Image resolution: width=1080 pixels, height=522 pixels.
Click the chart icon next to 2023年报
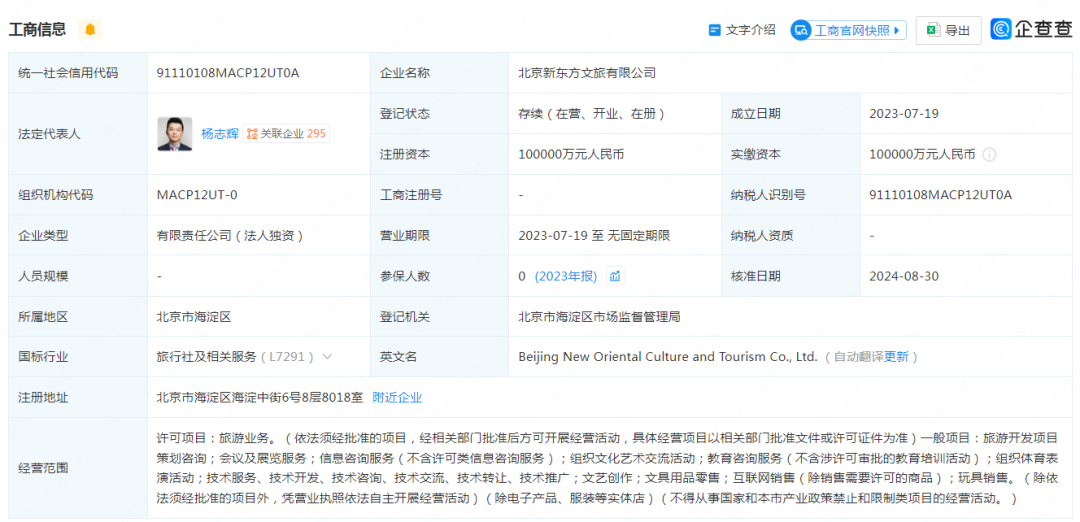click(615, 276)
